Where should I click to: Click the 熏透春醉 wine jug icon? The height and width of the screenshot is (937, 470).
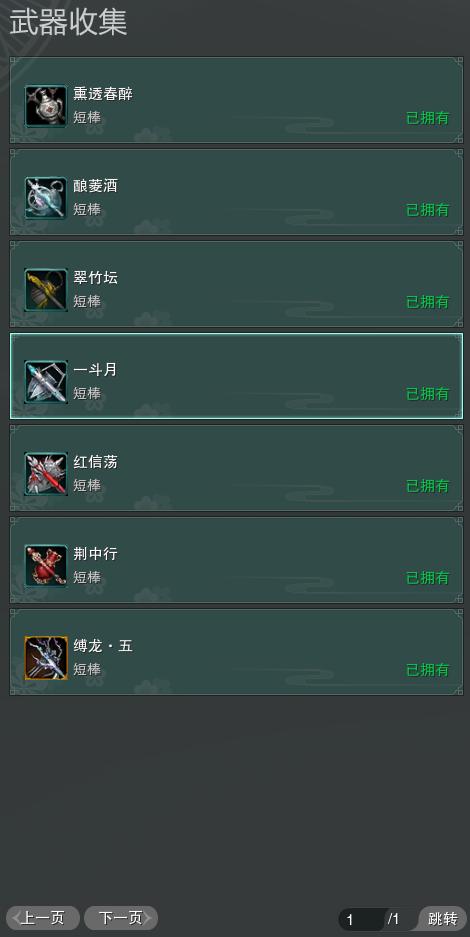click(46, 106)
